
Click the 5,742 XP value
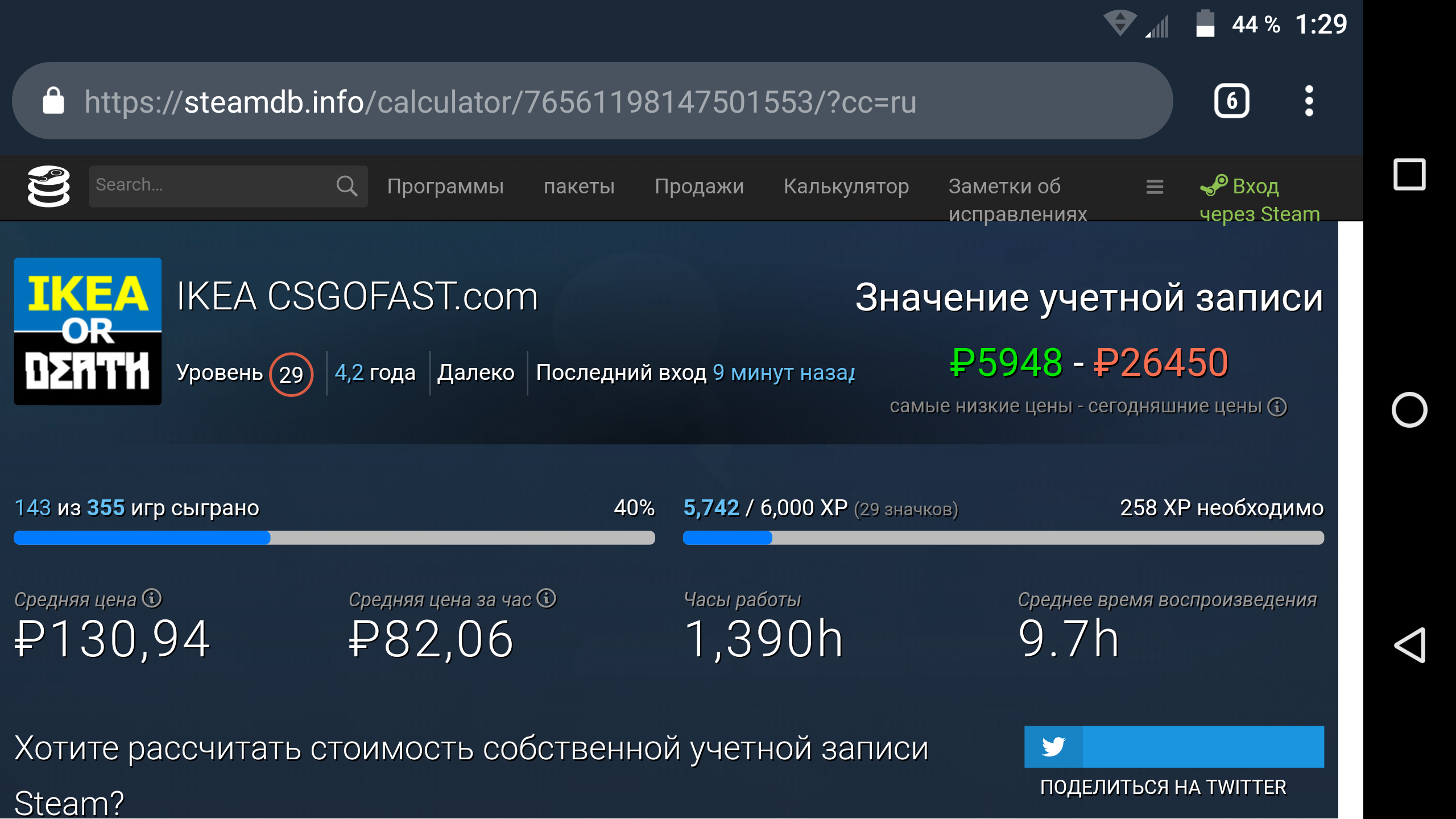[x=711, y=508]
